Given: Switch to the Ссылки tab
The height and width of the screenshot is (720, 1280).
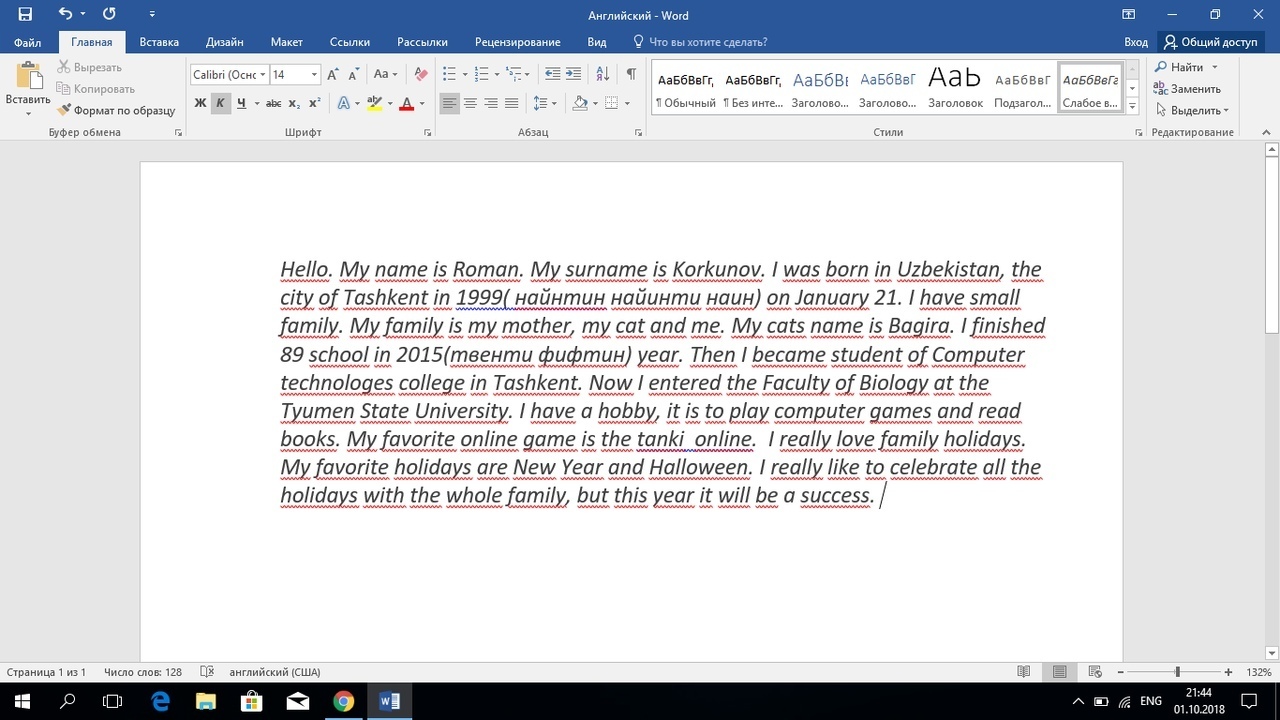Looking at the screenshot, I should (350, 42).
